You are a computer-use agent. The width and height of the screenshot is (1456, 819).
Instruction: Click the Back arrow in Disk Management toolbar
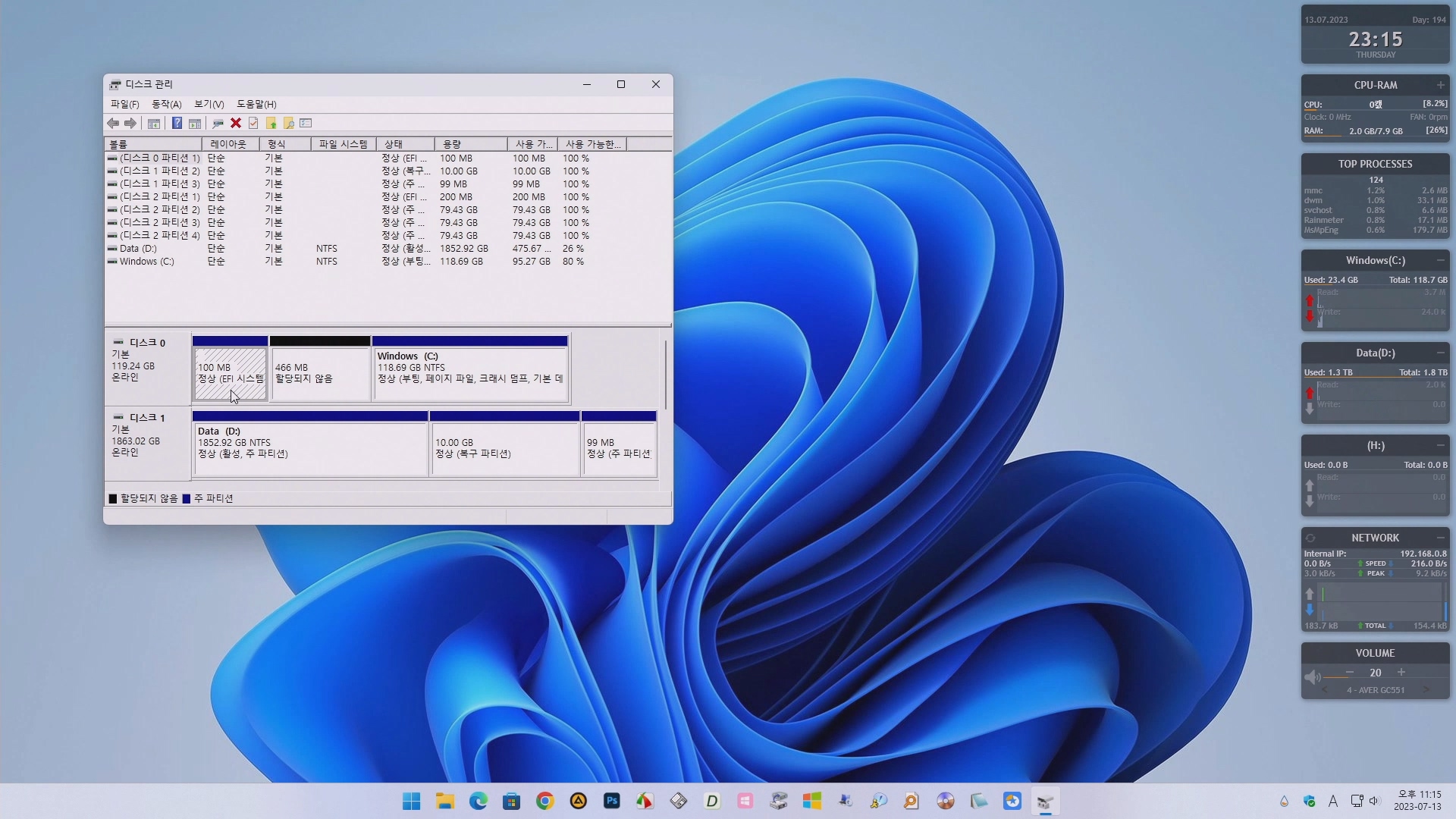113,123
